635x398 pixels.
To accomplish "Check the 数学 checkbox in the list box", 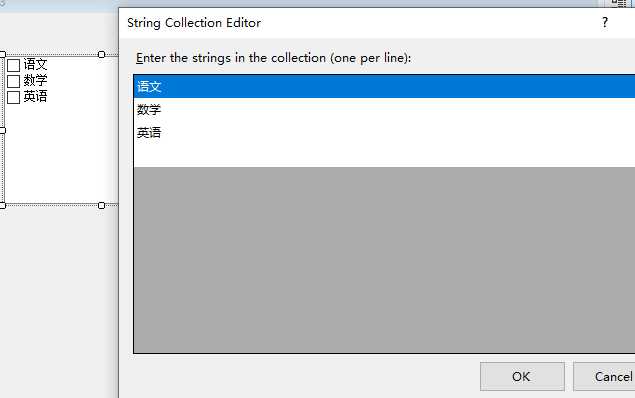I will pos(13,81).
